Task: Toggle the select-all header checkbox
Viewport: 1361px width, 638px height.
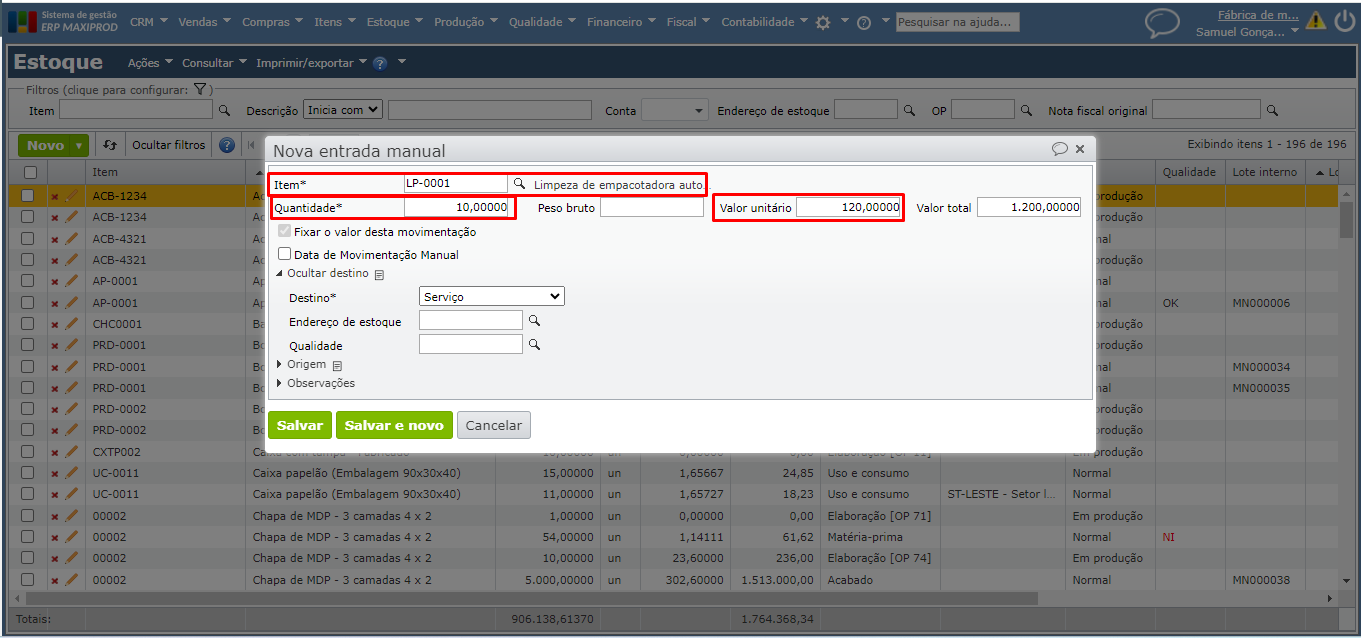Action: click(x=29, y=173)
